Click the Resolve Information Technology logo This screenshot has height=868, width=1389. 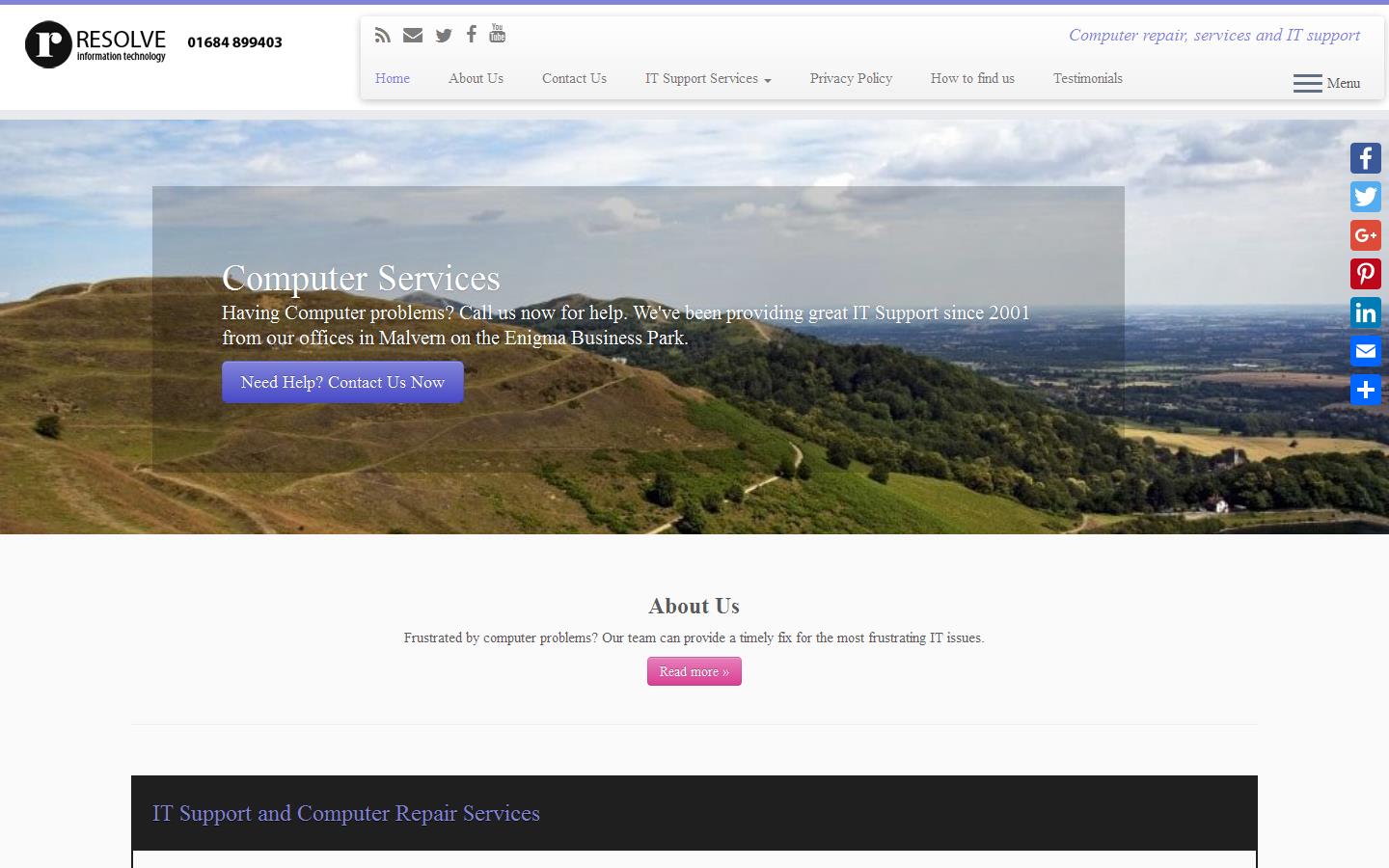(94, 43)
